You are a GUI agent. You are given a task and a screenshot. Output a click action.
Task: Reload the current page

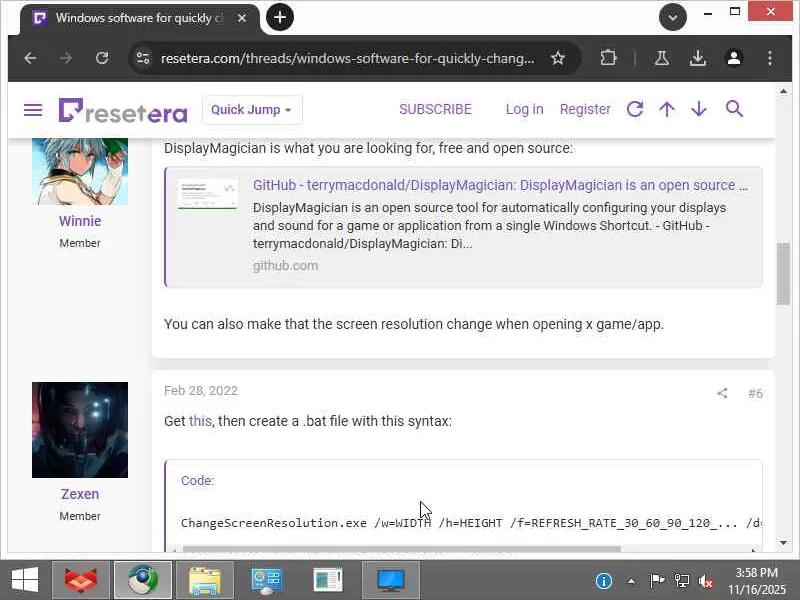[102, 58]
